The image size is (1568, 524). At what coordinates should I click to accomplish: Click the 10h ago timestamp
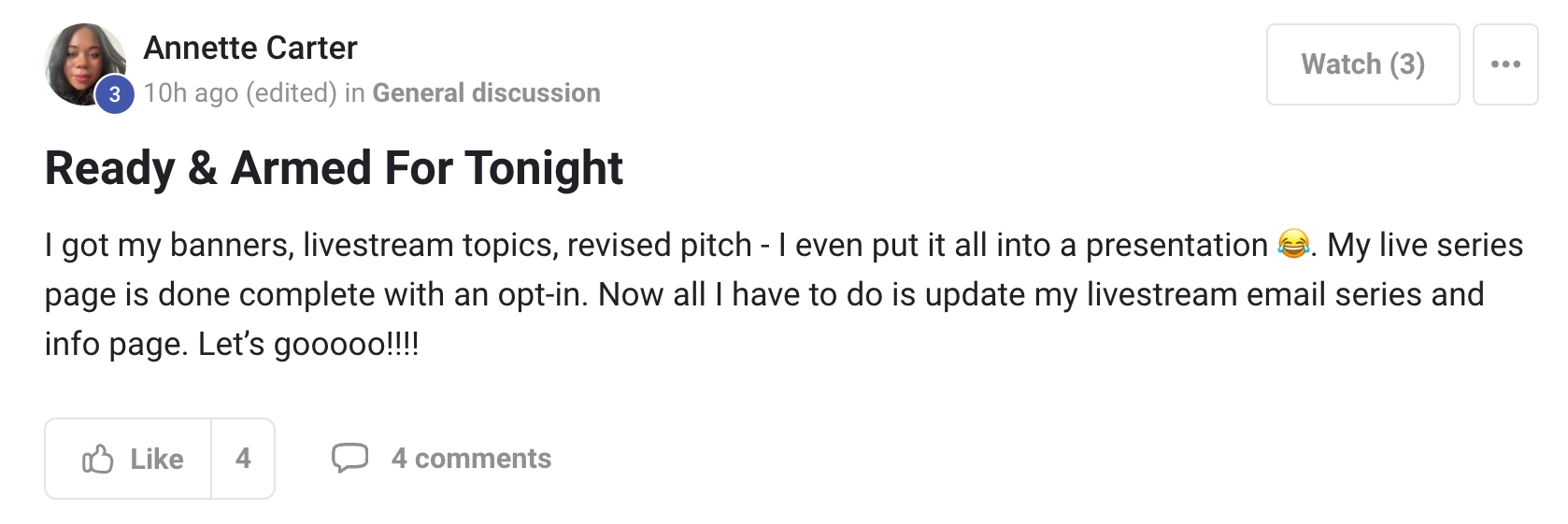click(x=191, y=93)
